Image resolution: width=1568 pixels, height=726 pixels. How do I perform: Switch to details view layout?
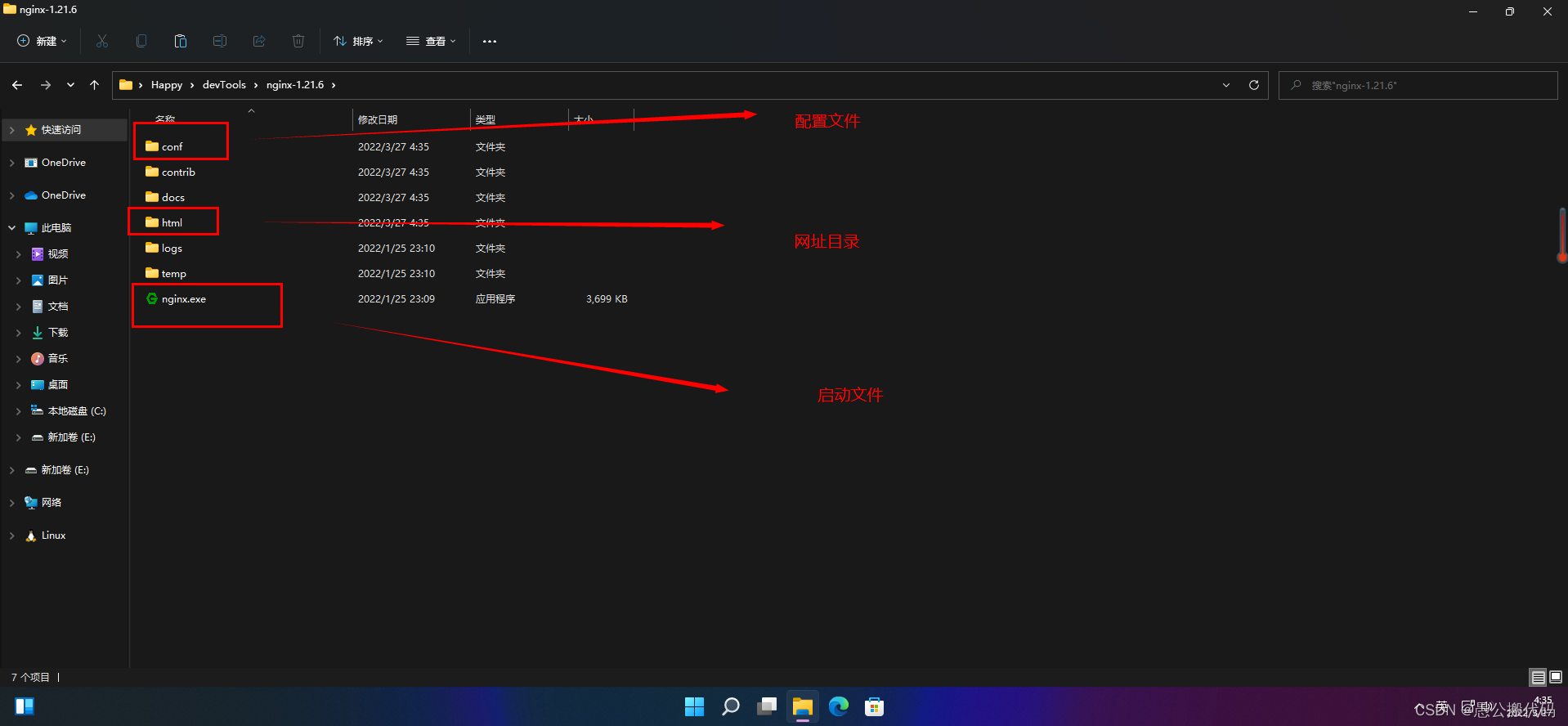(x=1538, y=677)
